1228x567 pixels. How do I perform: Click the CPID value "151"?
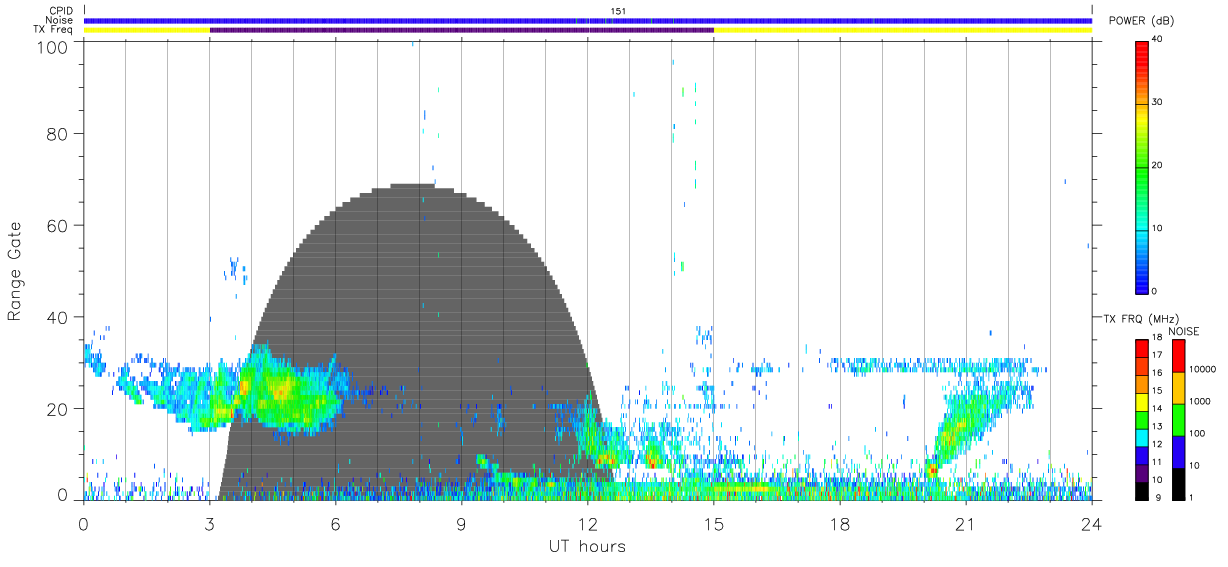pyautogui.click(x=617, y=11)
